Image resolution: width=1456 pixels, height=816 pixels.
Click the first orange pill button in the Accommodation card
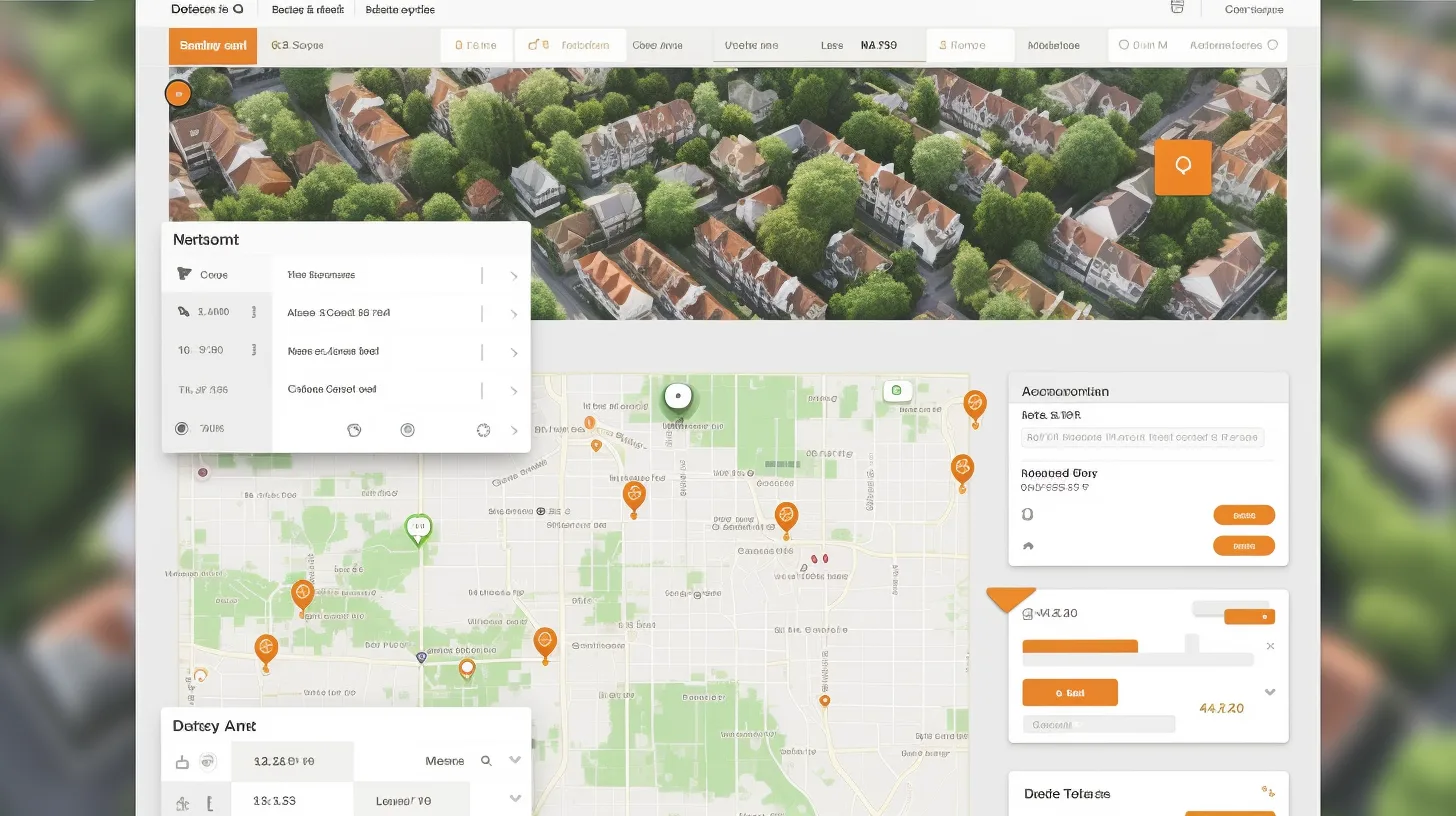click(1244, 515)
